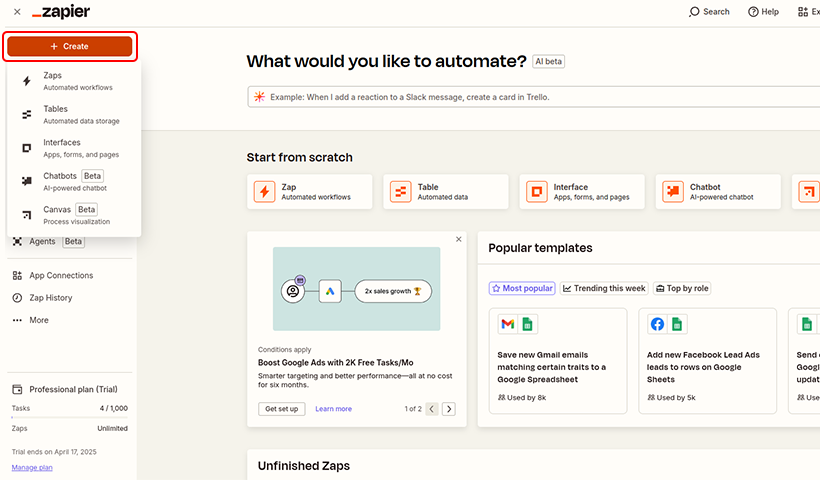Focus the automation prompt input field

(533, 97)
